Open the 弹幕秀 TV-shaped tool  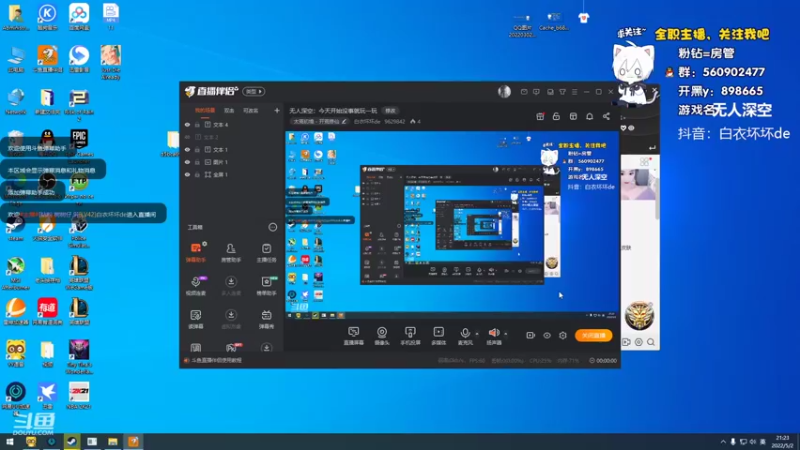(x=266, y=319)
